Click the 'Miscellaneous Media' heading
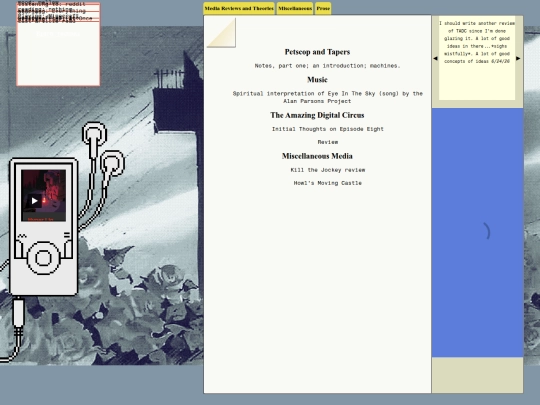The width and height of the screenshot is (540, 405). point(317,156)
